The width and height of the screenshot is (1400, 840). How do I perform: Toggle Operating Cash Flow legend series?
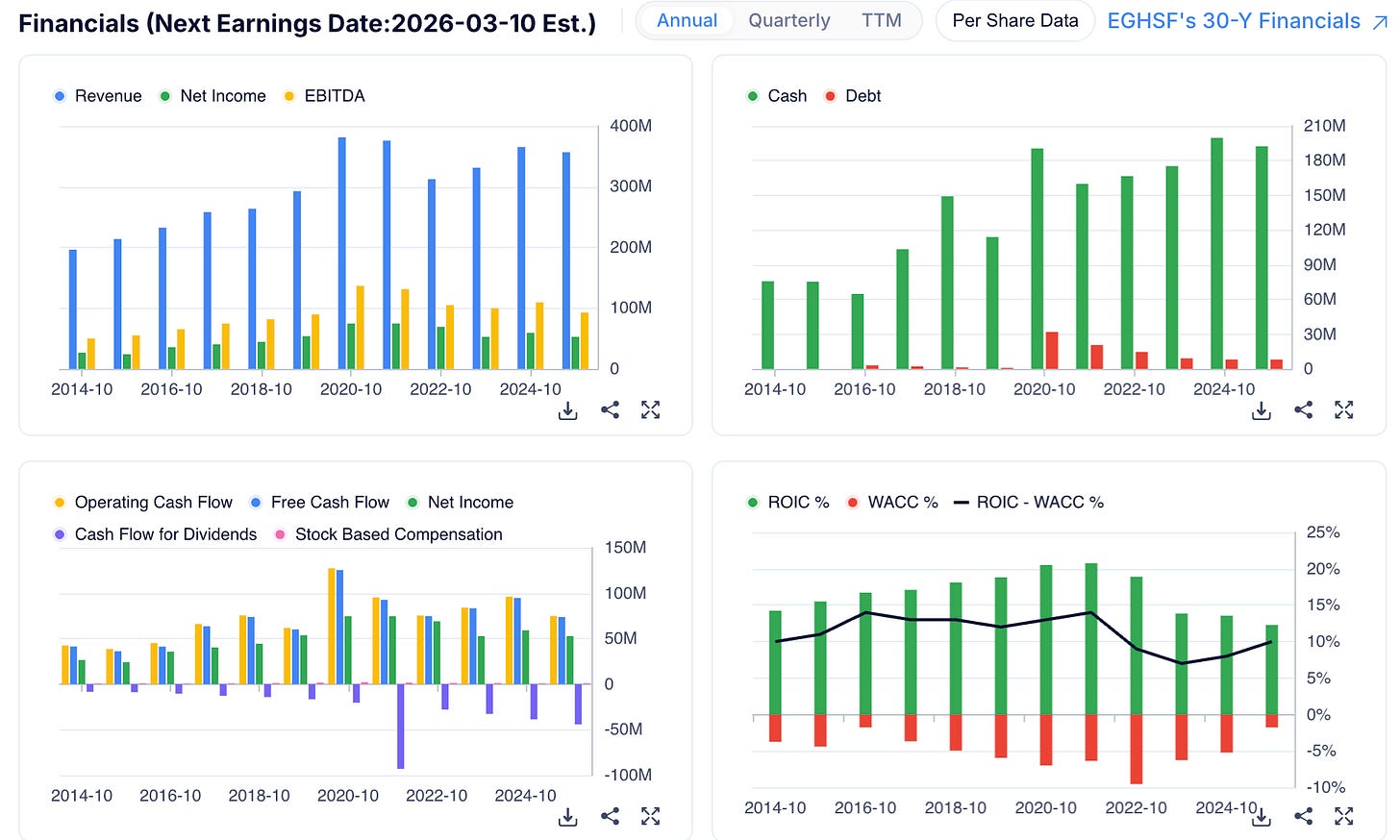click(x=143, y=503)
